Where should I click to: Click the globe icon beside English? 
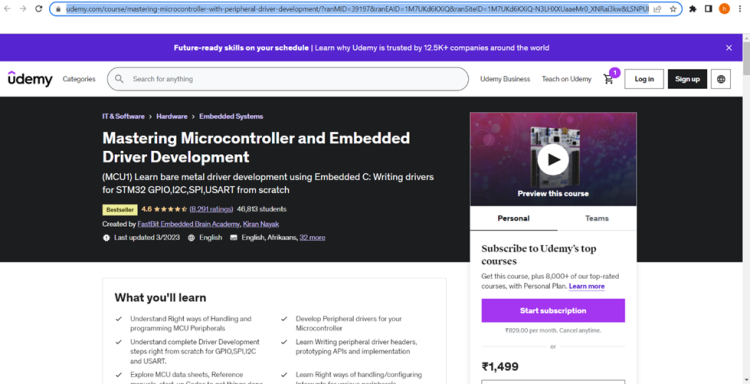[191, 238]
